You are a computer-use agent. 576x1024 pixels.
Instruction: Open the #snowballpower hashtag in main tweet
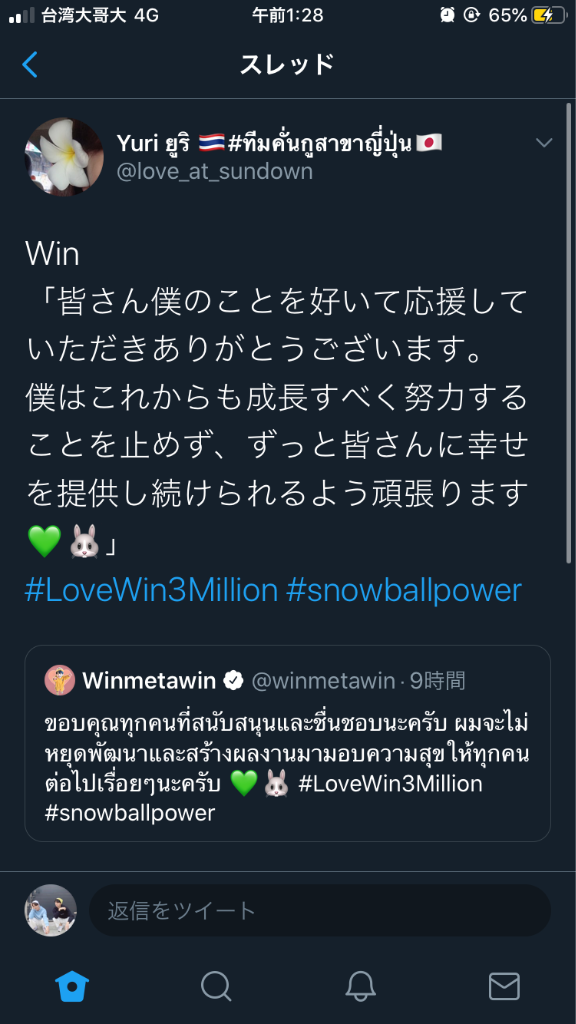404,590
